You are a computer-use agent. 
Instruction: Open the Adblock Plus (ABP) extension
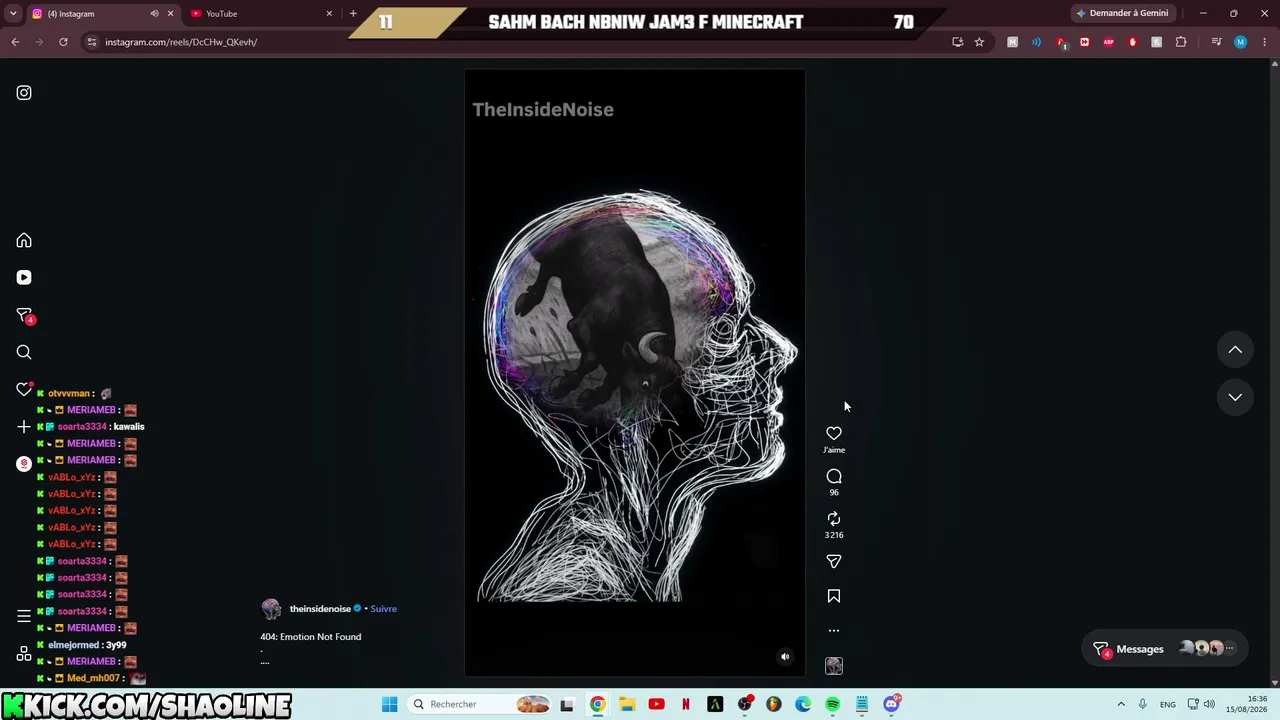pyautogui.click(x=1108, y=42)
